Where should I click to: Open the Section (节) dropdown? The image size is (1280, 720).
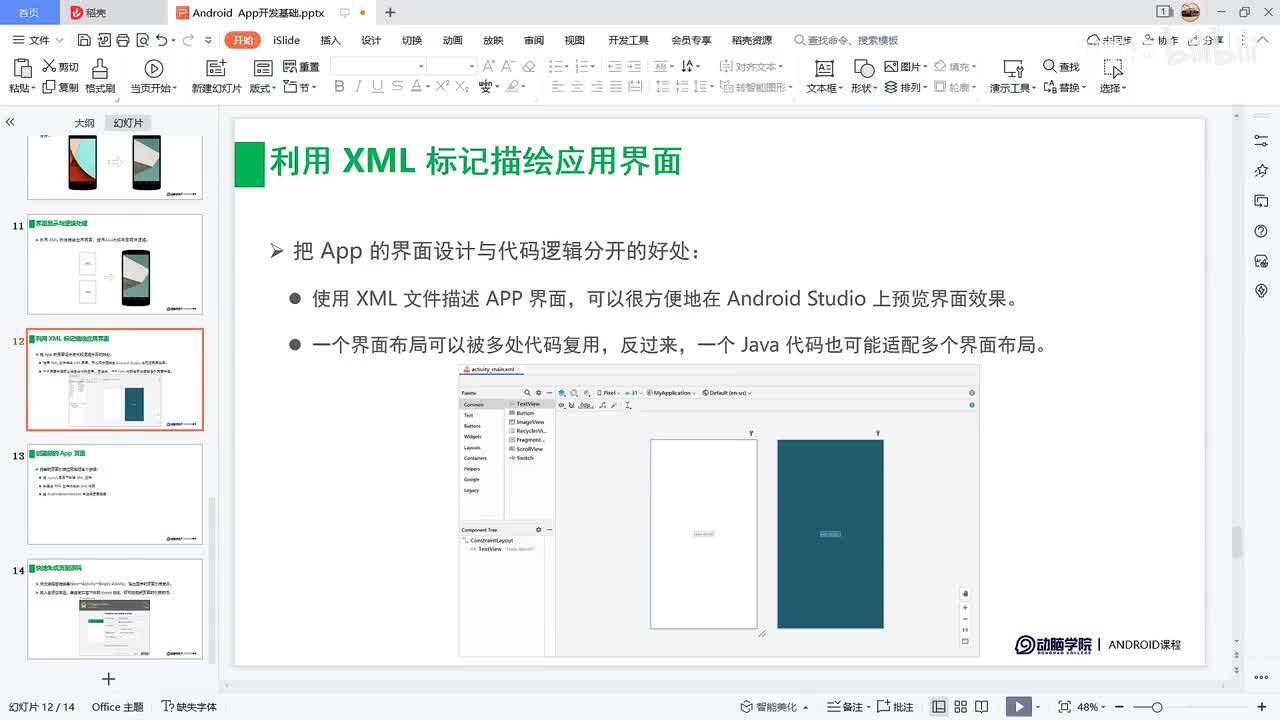pos(301,87)
